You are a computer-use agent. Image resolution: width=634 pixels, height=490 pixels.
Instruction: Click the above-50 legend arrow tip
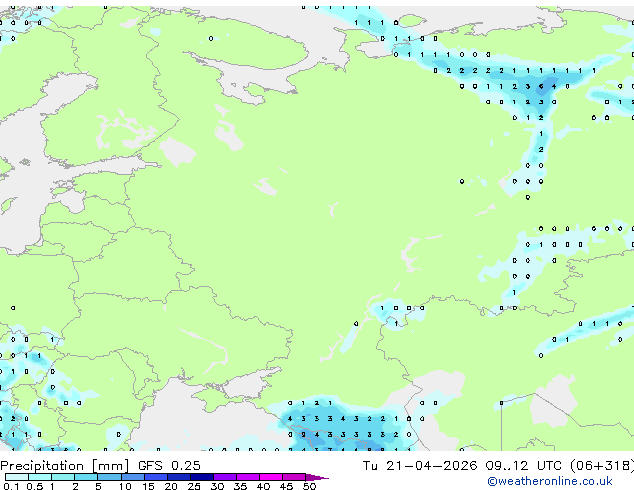pyautogui.click(x=317, y=478)
